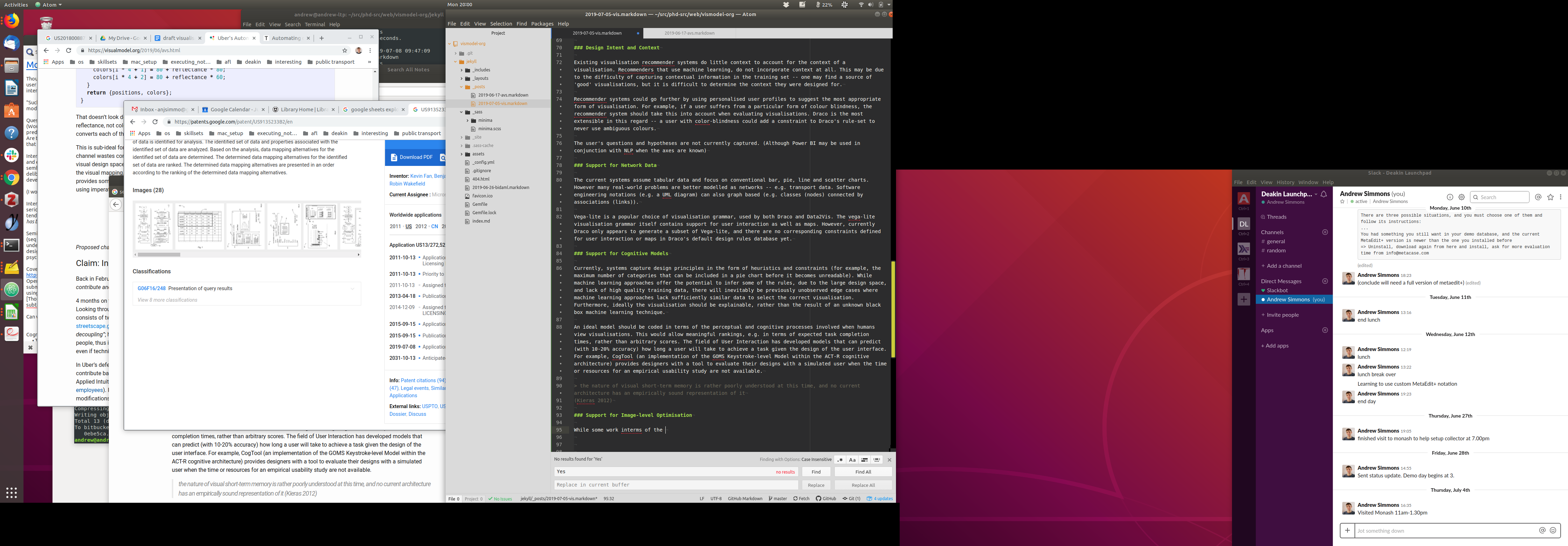The height and width of the screenshot is (546, 1568).
Task: Click Fetch in Atom status bar
Action: point(801,498)
